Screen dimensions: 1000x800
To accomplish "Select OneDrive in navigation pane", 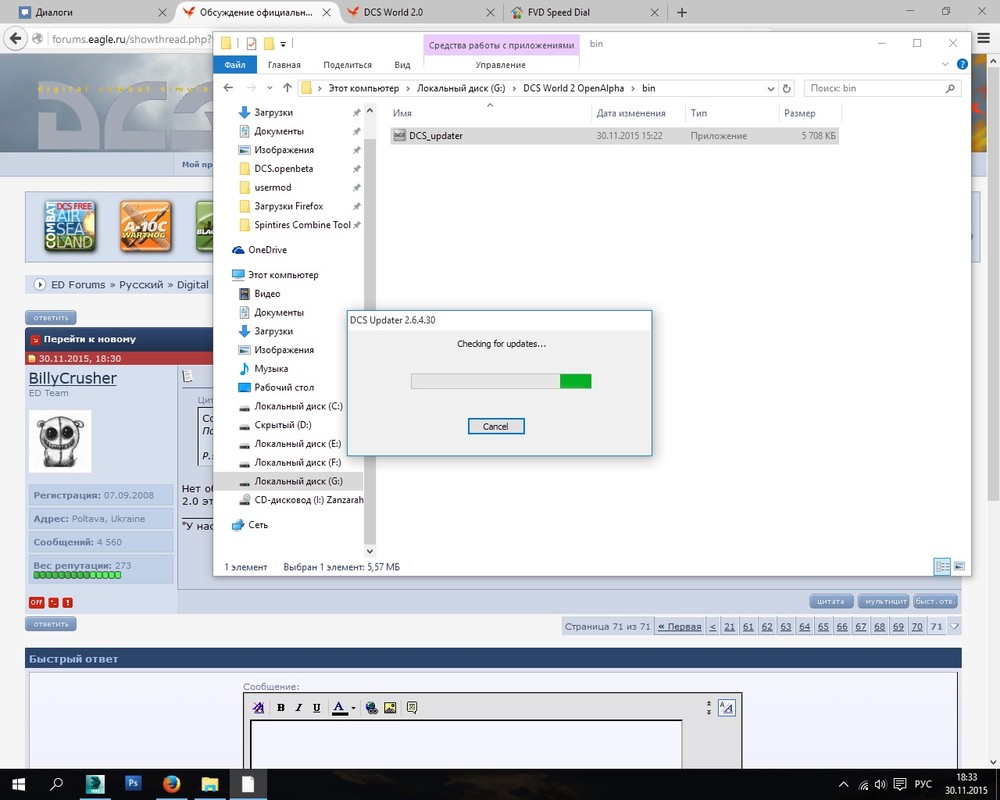I will (267, 249).
